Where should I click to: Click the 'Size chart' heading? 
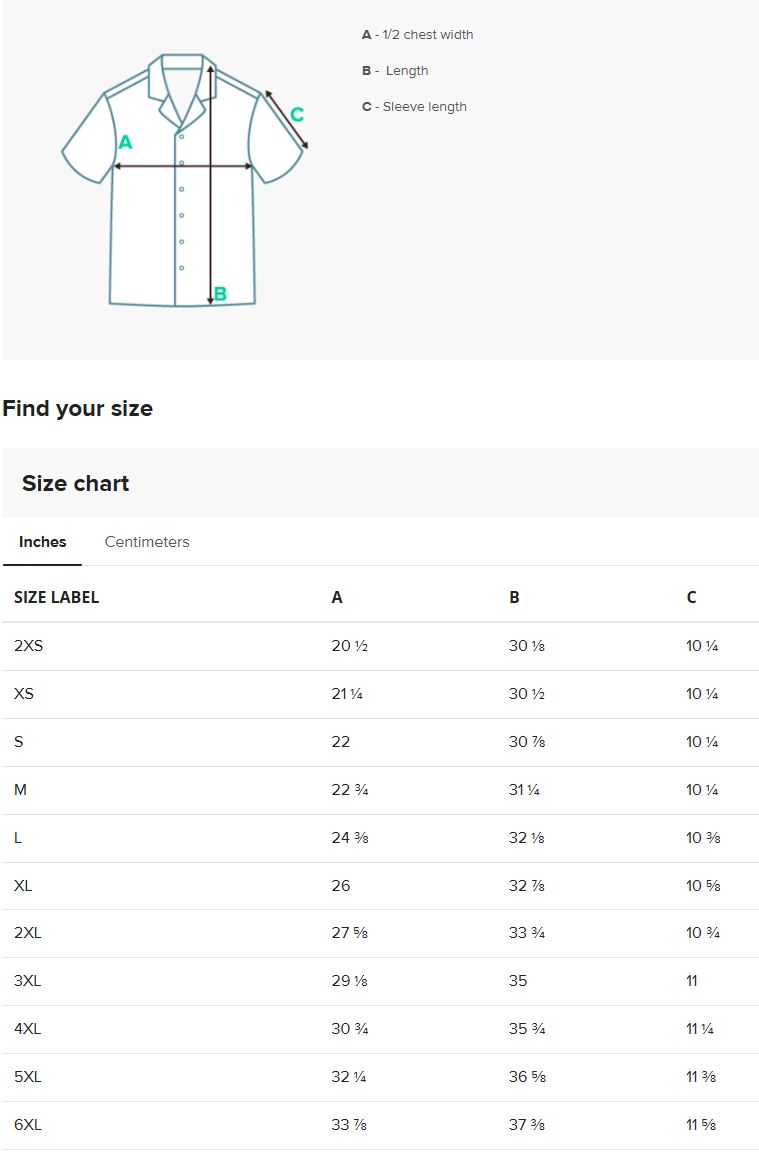coord(76,484)
